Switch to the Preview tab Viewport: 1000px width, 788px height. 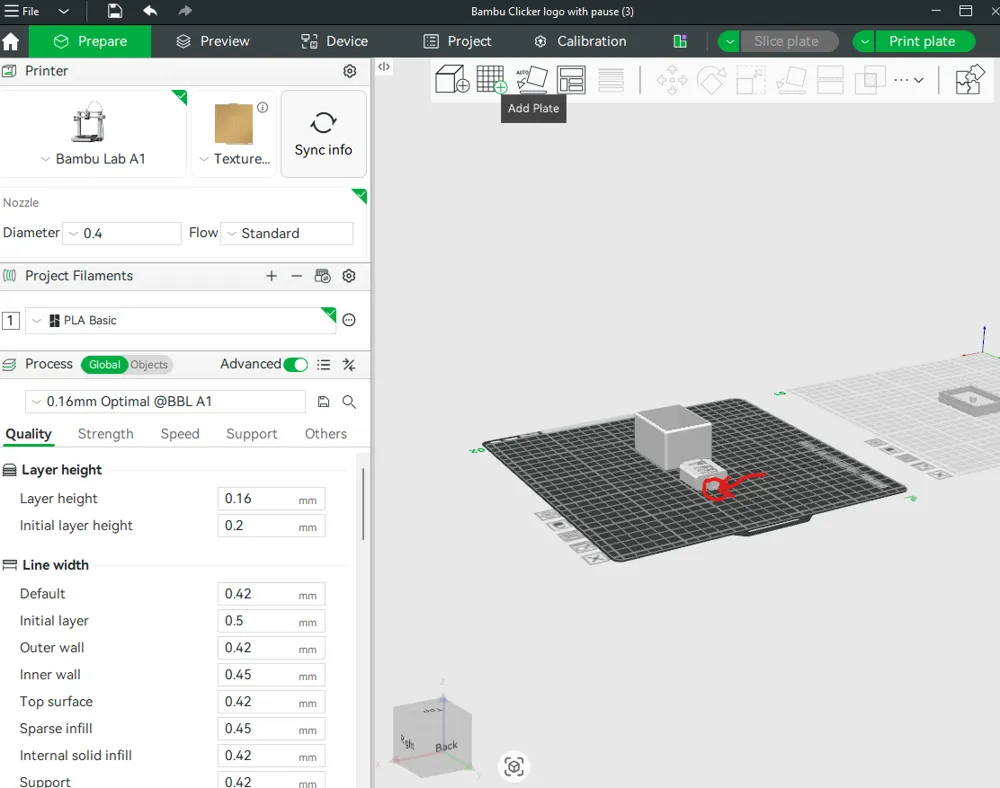212,41
